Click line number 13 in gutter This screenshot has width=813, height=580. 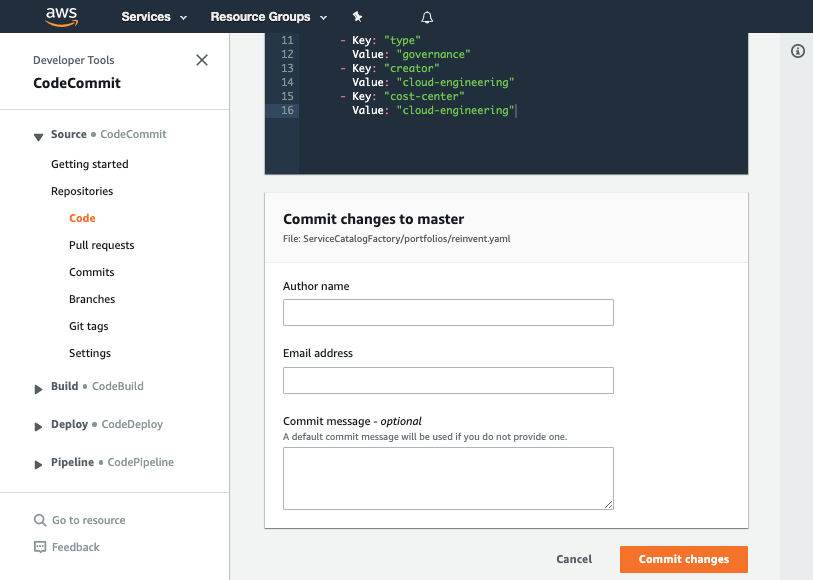click(287, 68)
